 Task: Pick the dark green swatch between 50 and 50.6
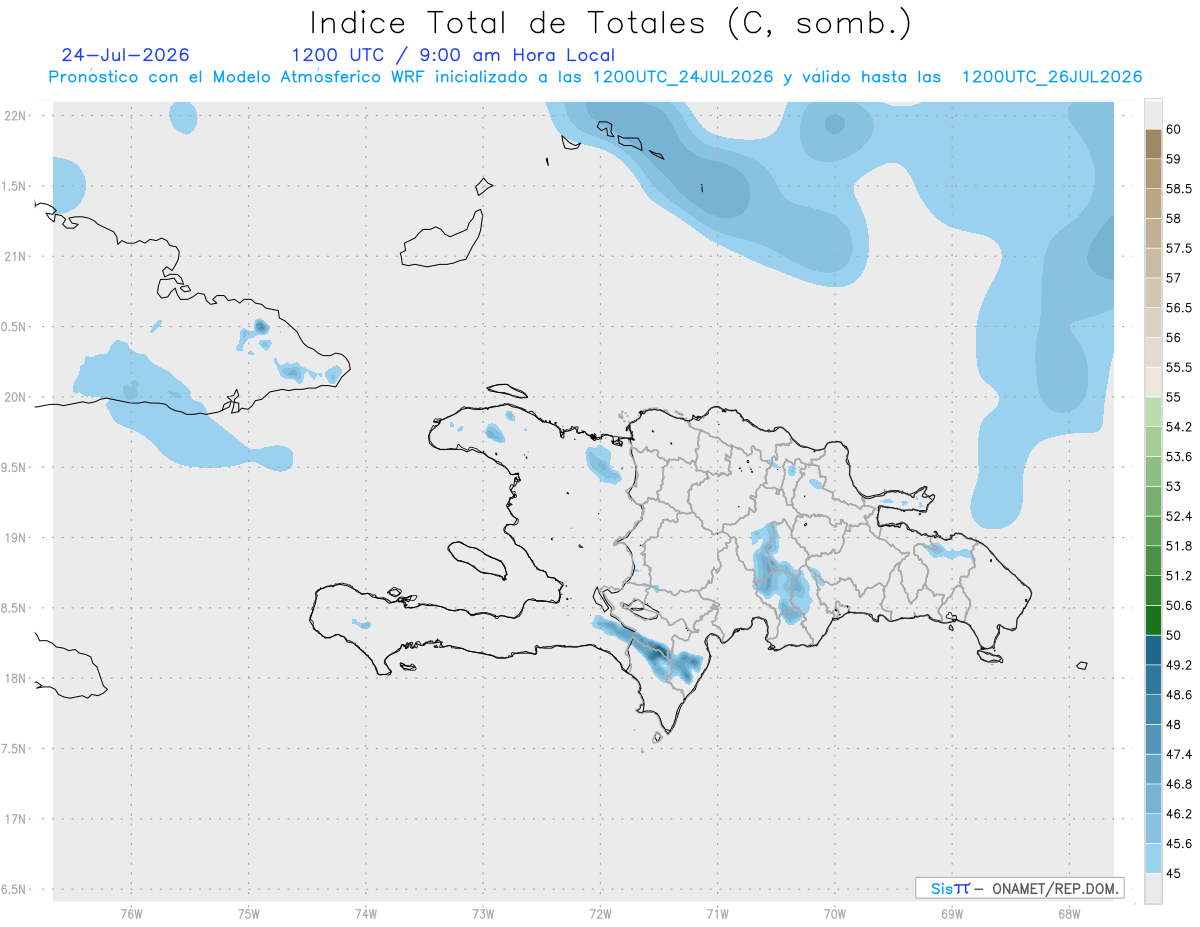pyautogui.click(x=1153, y=621)
